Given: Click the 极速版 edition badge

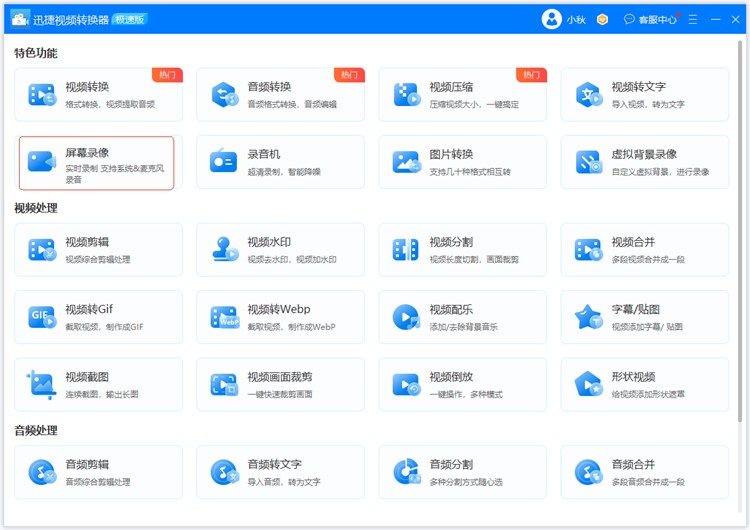Looking at the screenshot, I should [x=130, y=19].
